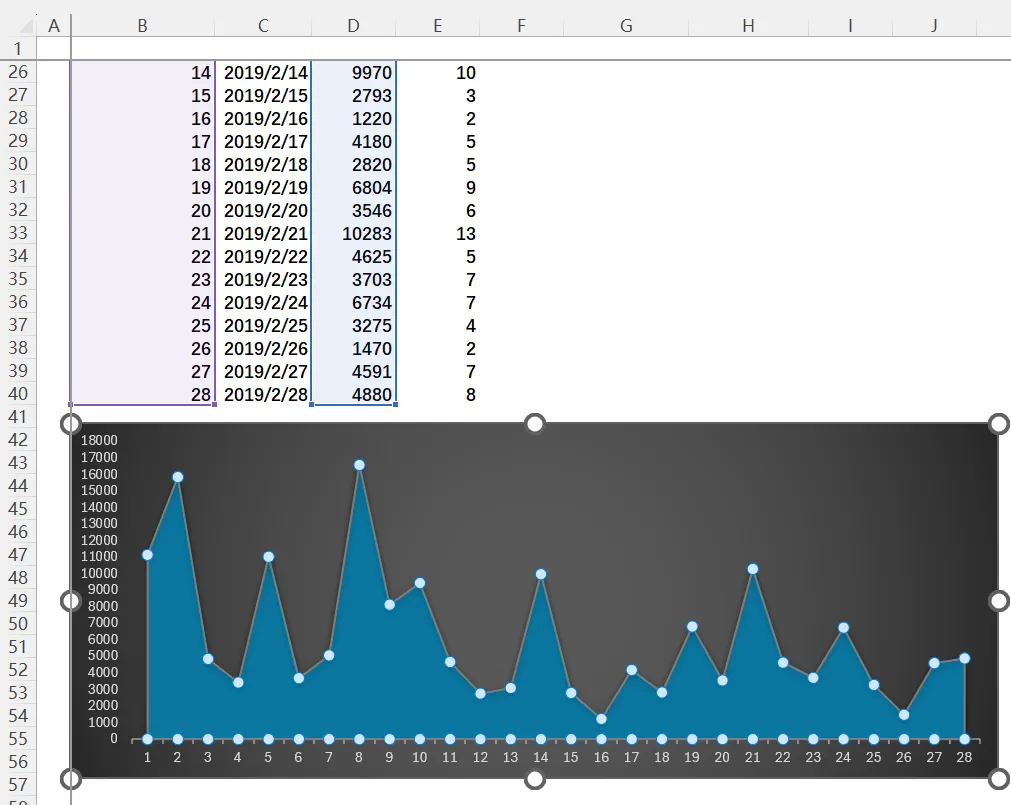Click cell containing value 1470
1011x805 pixels.
click(x=353, y=349)
